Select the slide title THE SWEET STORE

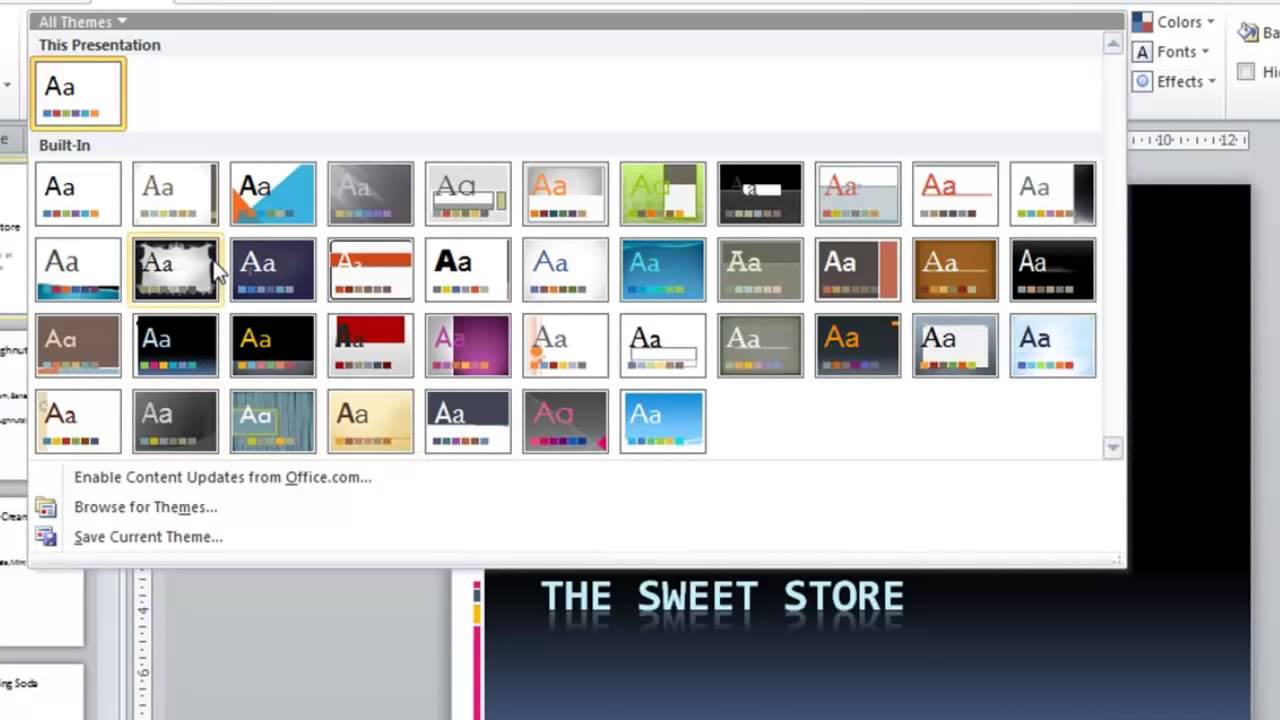click(723, 597)
